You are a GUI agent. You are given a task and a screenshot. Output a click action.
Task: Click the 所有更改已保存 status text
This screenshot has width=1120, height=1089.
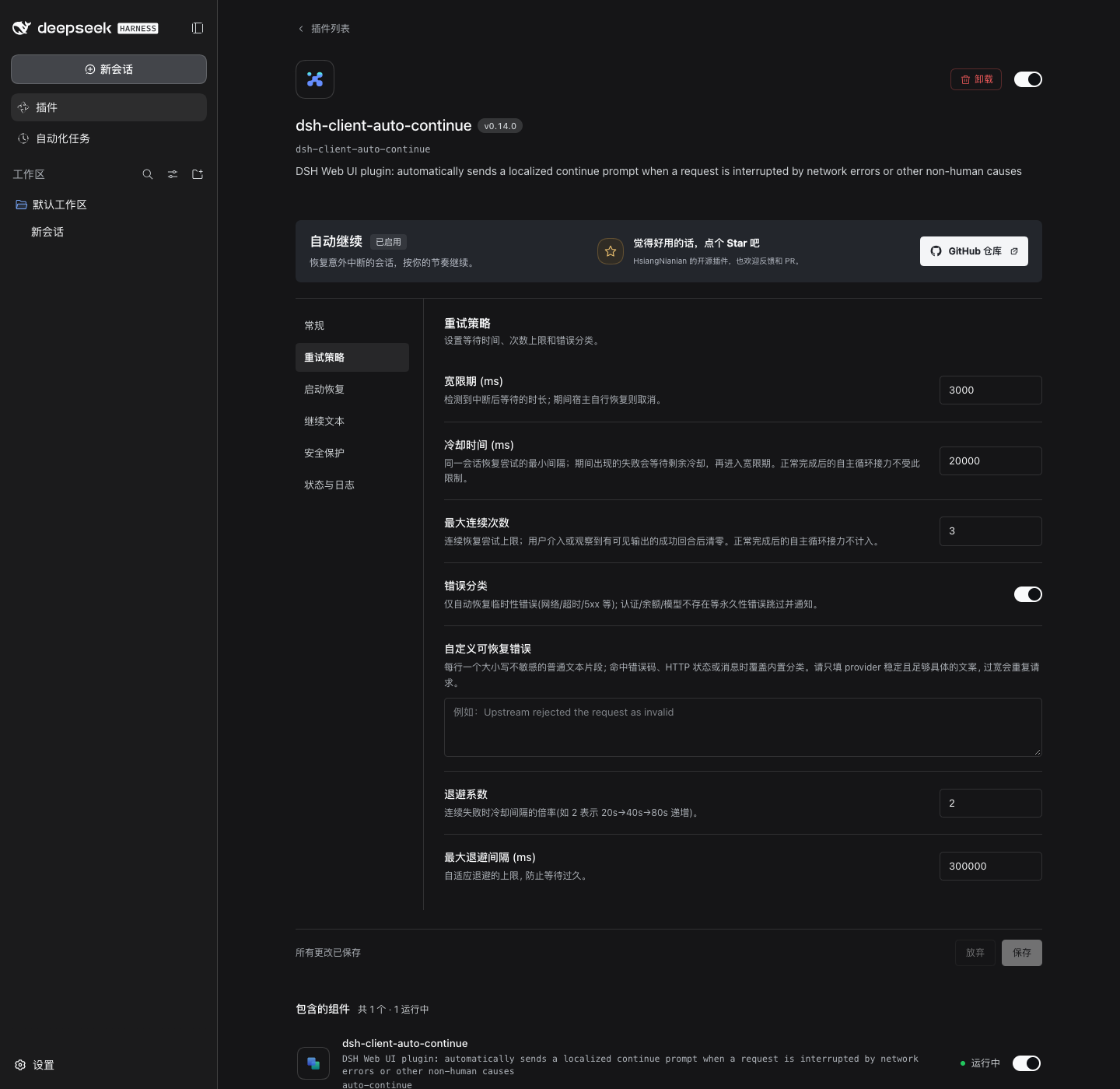point(328,953)
